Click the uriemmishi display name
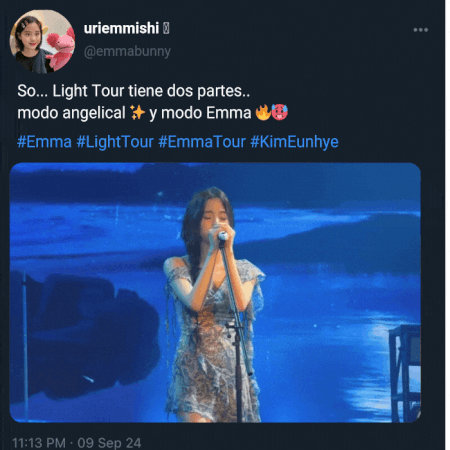 121,28
